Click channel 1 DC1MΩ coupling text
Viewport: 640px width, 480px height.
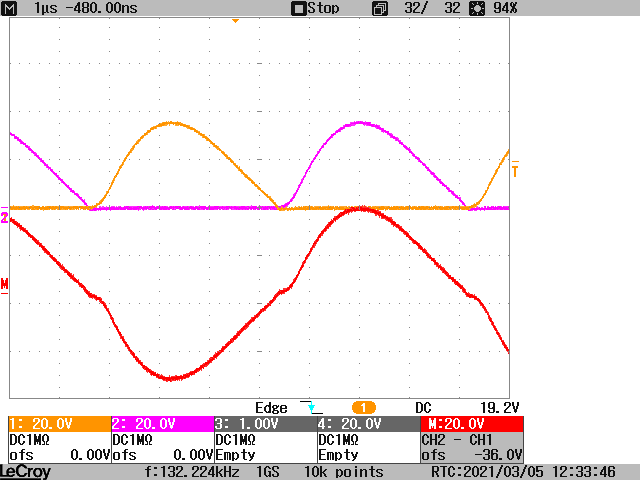pyautogui.click(x=29, y=440)
